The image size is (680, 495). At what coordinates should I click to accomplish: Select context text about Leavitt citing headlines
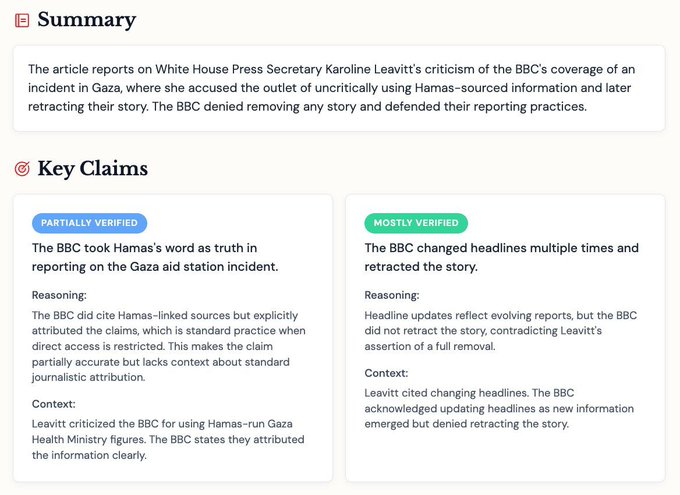[x=499, y=409]
